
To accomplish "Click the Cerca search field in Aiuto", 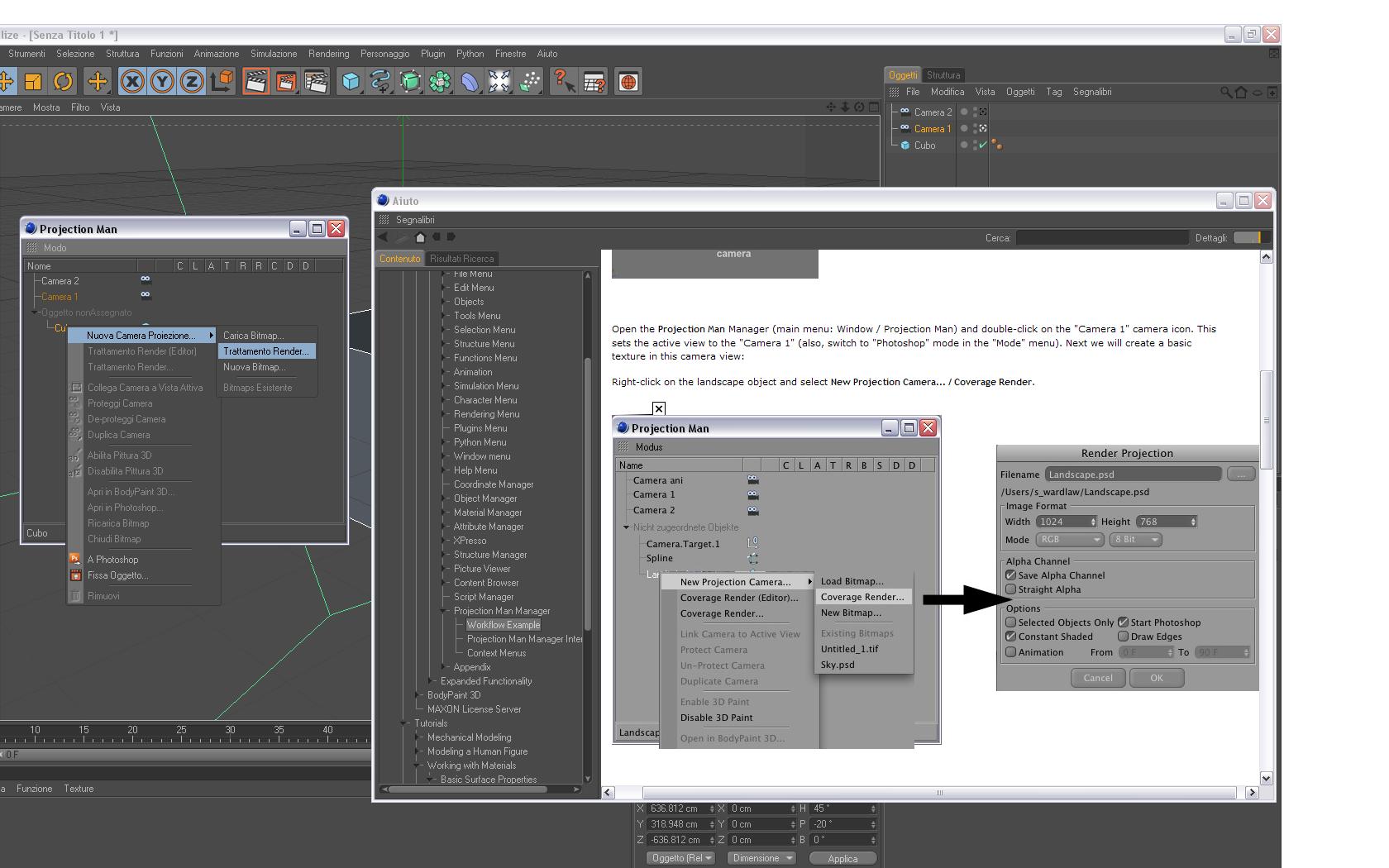I will tap(1102, 237).
